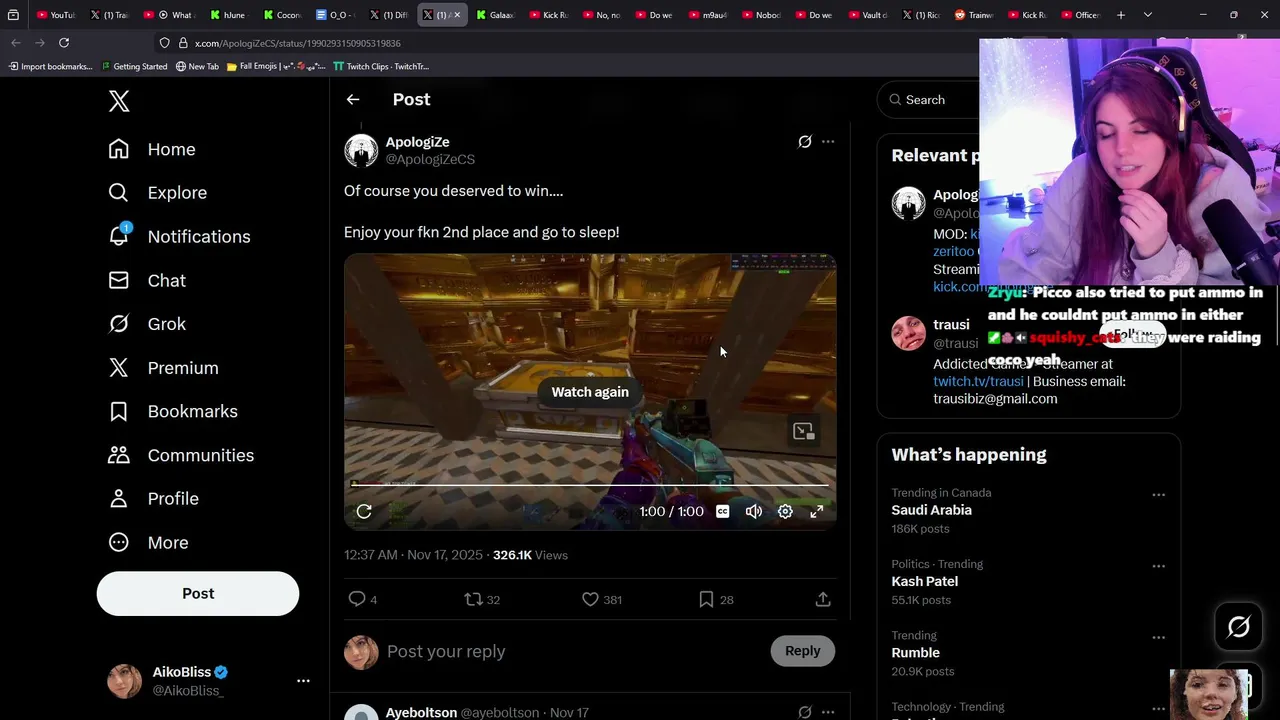Screen dimensions: 1280x720
Task: Click the floating Grok button
Action: pyautogui.click(x=1238, y=627)
